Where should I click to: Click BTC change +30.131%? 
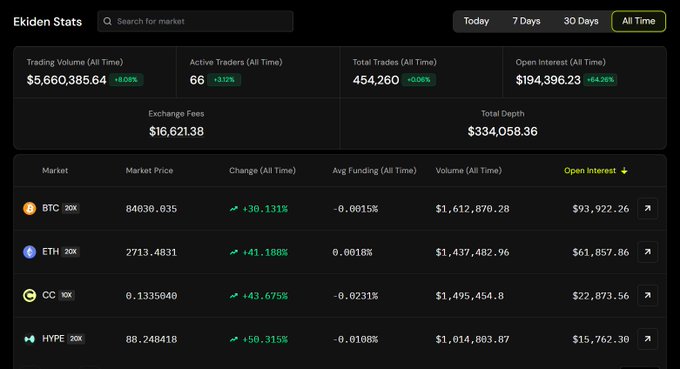click(265, 209)
